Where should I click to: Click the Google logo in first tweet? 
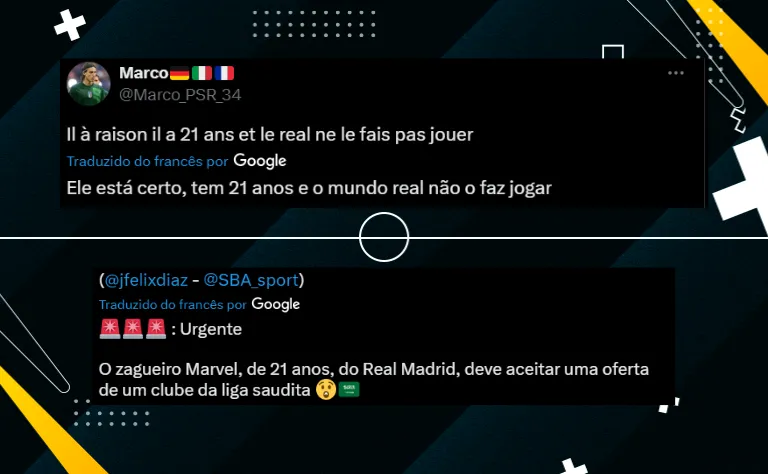pyautogui.click(x=260, y=161)
